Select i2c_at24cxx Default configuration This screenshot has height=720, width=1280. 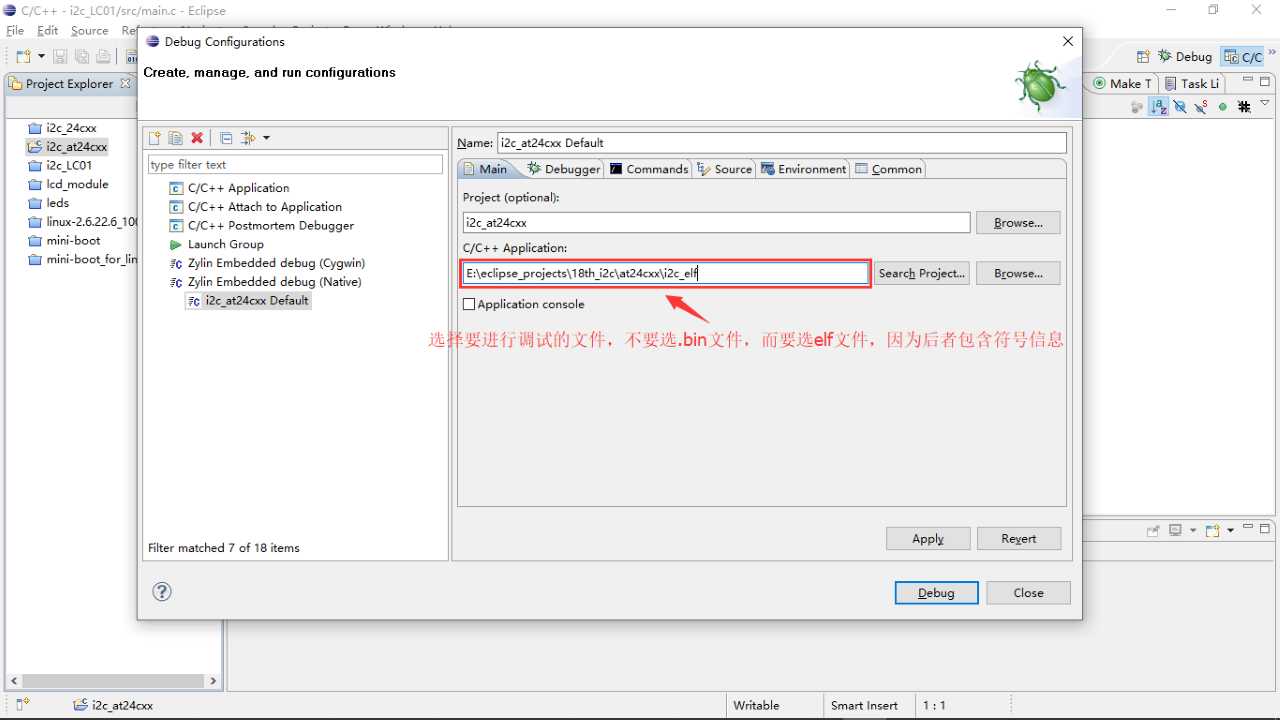click(x=248, y=300)
